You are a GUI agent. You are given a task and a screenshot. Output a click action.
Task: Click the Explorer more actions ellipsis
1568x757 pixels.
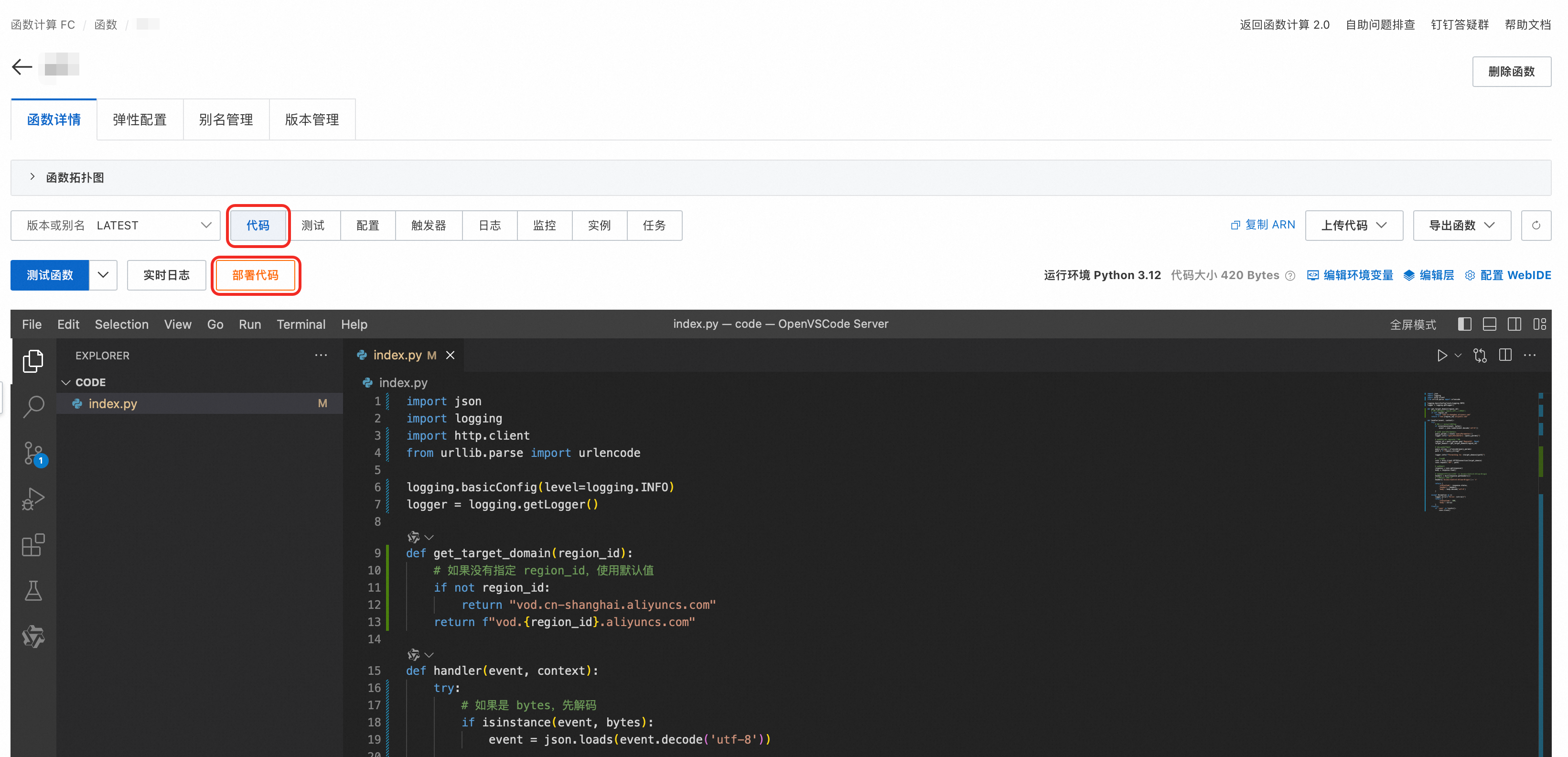pos(321,355)
